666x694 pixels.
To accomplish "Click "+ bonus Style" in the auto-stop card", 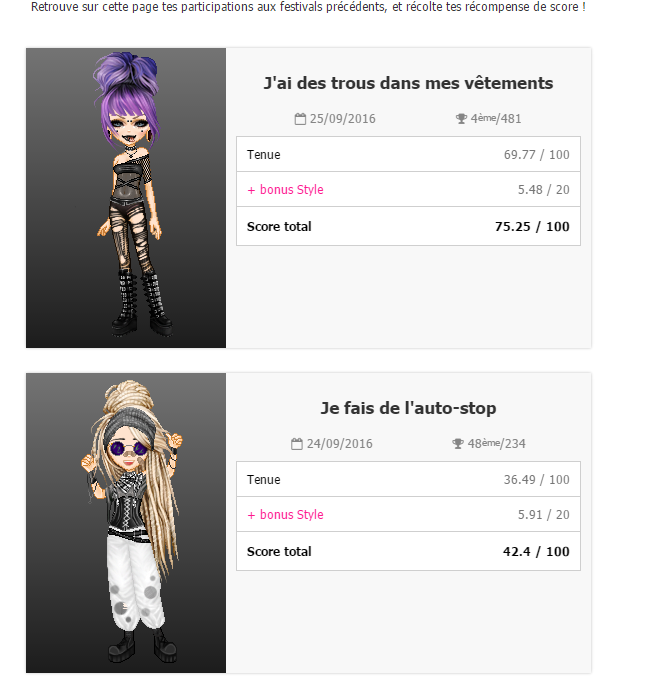I will pyautogui.click(x=285, y=515).
